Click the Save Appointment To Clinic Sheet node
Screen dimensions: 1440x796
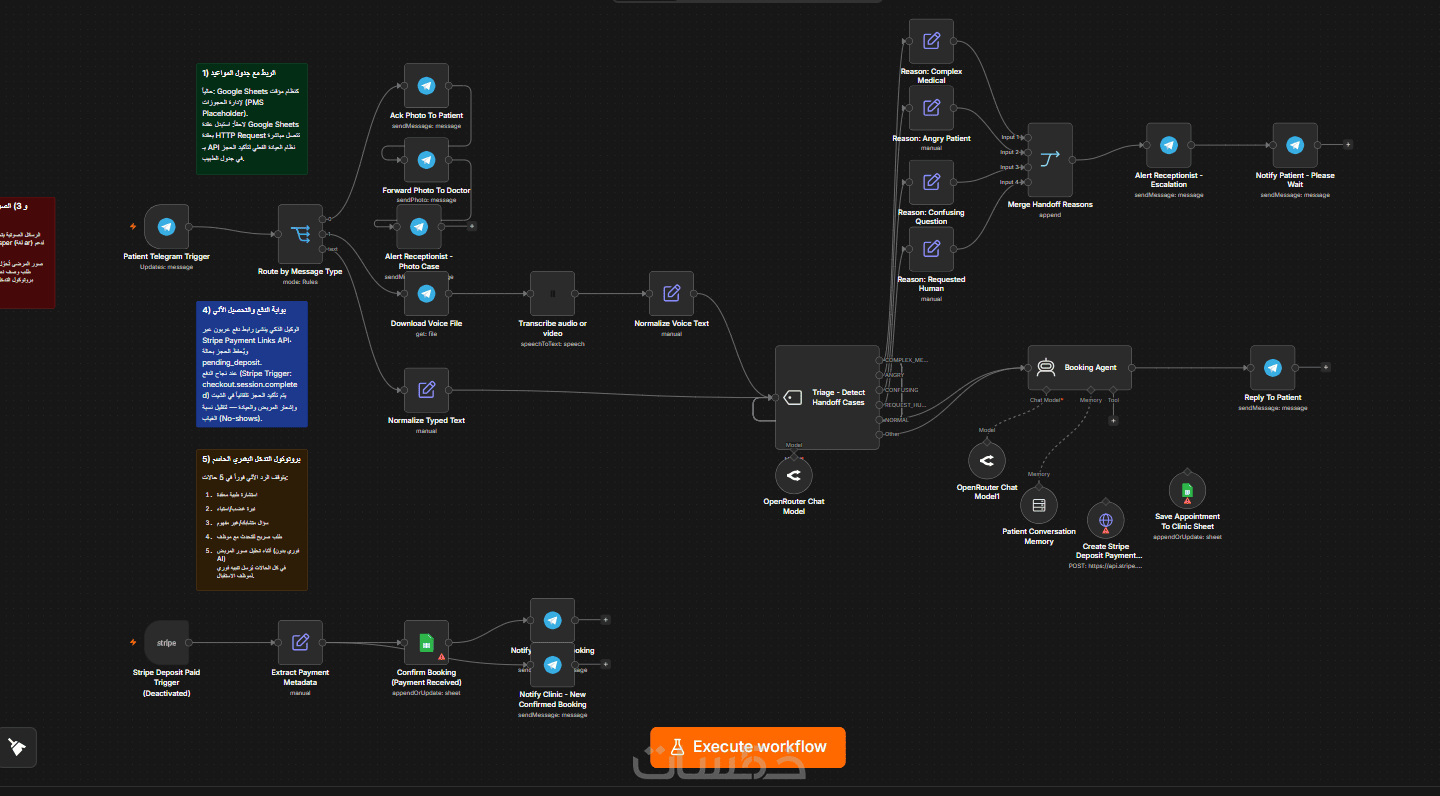point(1187,490)
